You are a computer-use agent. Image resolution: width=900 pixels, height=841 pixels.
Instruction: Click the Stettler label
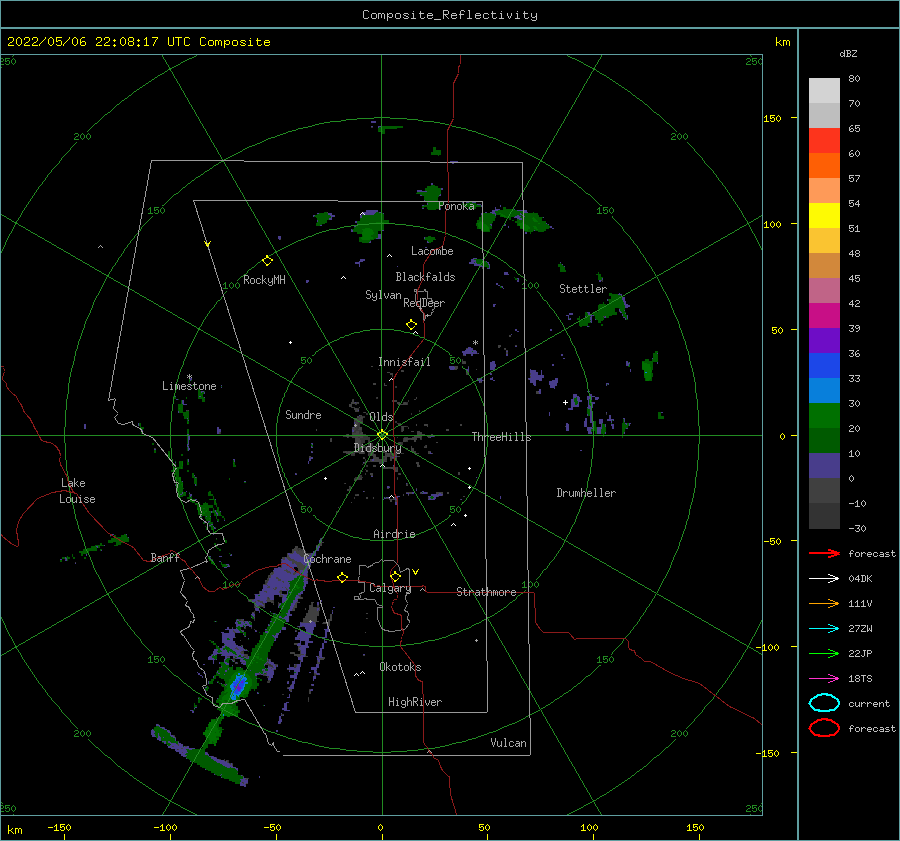[583, 289]
